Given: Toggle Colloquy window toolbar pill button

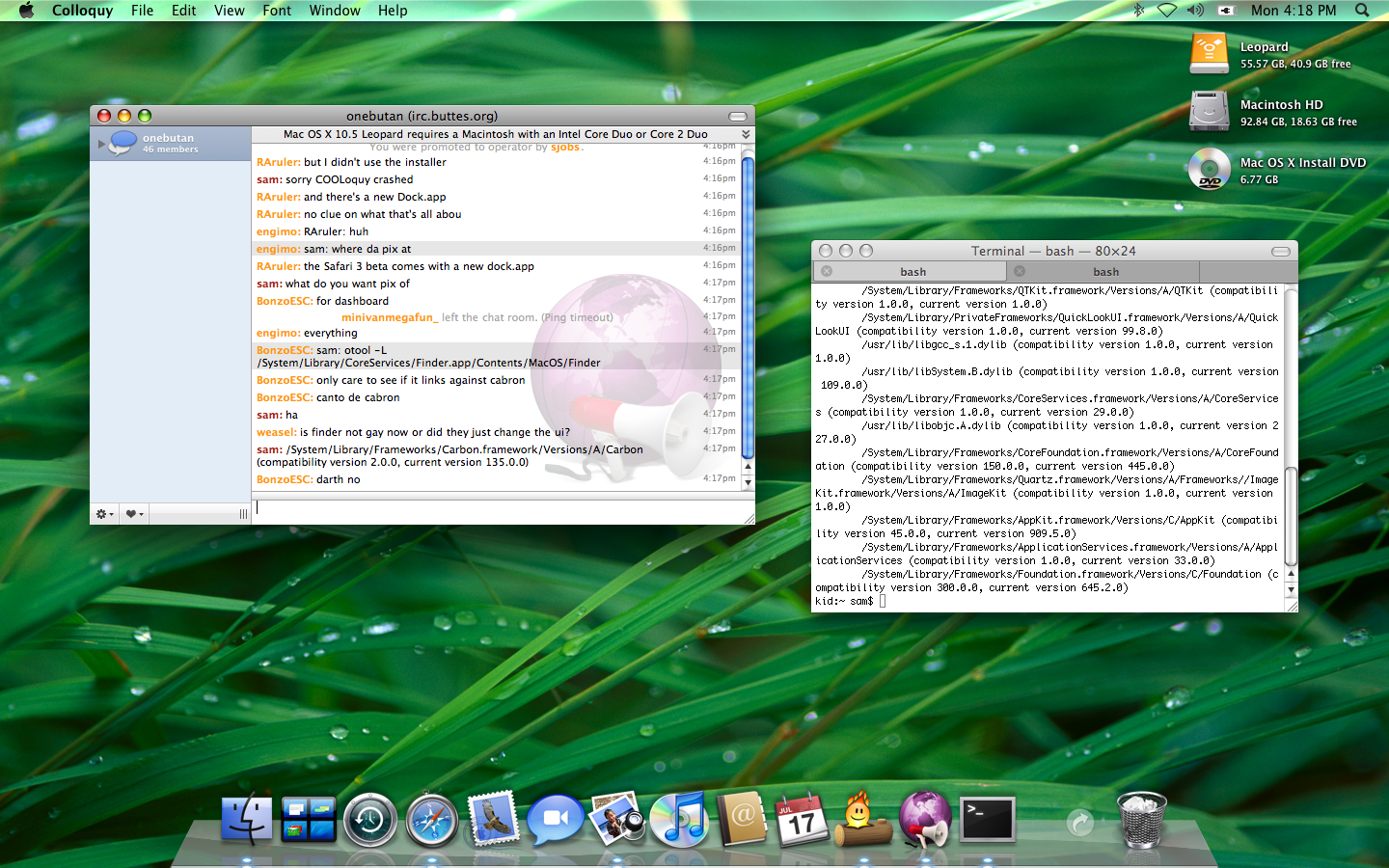Looking at the screenshot, I should click(738, 117).
